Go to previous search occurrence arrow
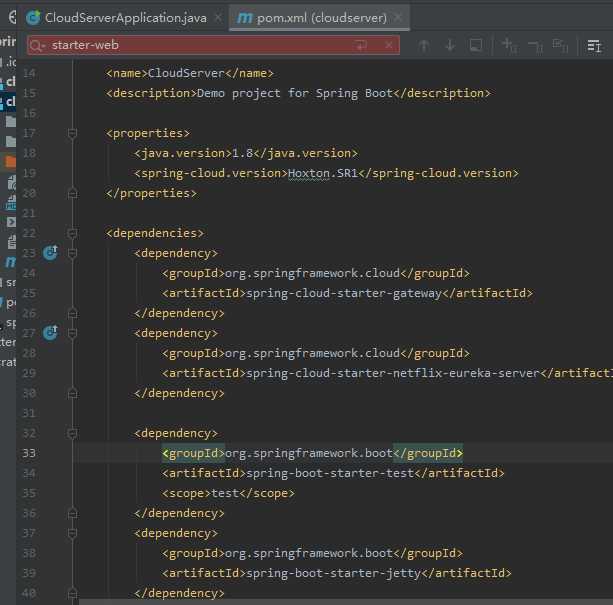The image size is (613, 605). pos(424,45)
